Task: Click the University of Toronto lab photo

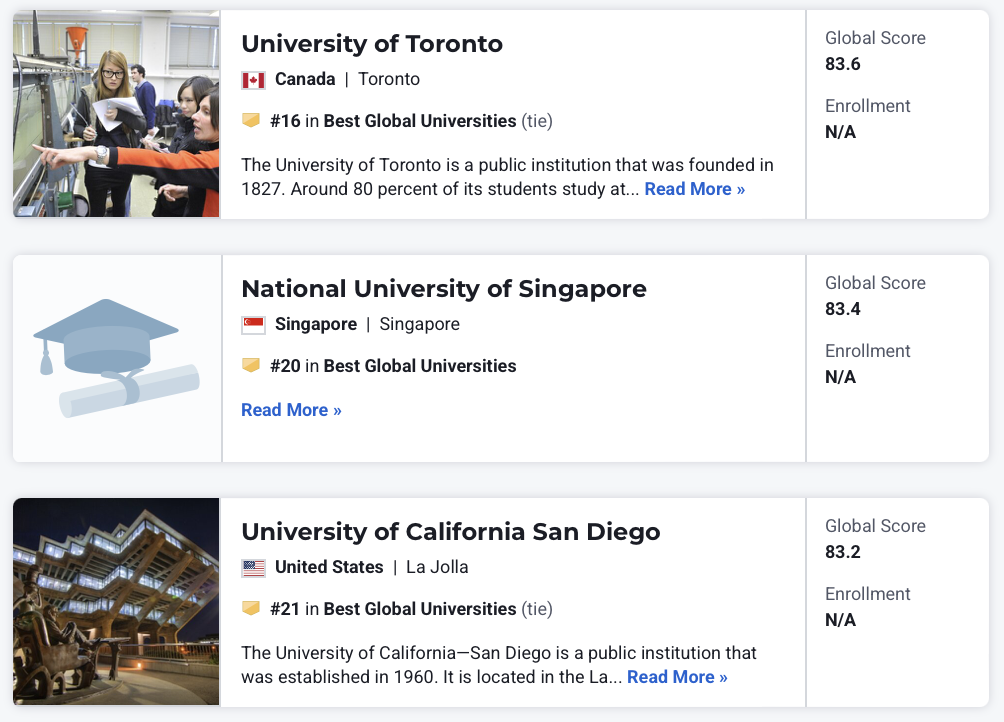Action: click(116, 113)
